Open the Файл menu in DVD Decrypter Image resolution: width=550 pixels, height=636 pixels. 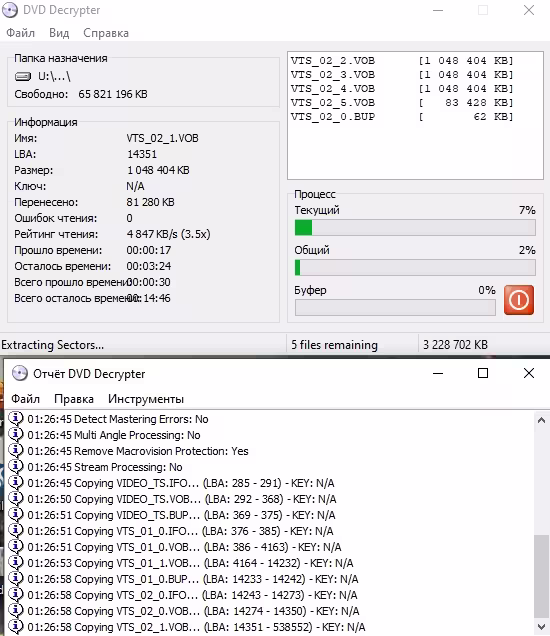click(20, 33)
